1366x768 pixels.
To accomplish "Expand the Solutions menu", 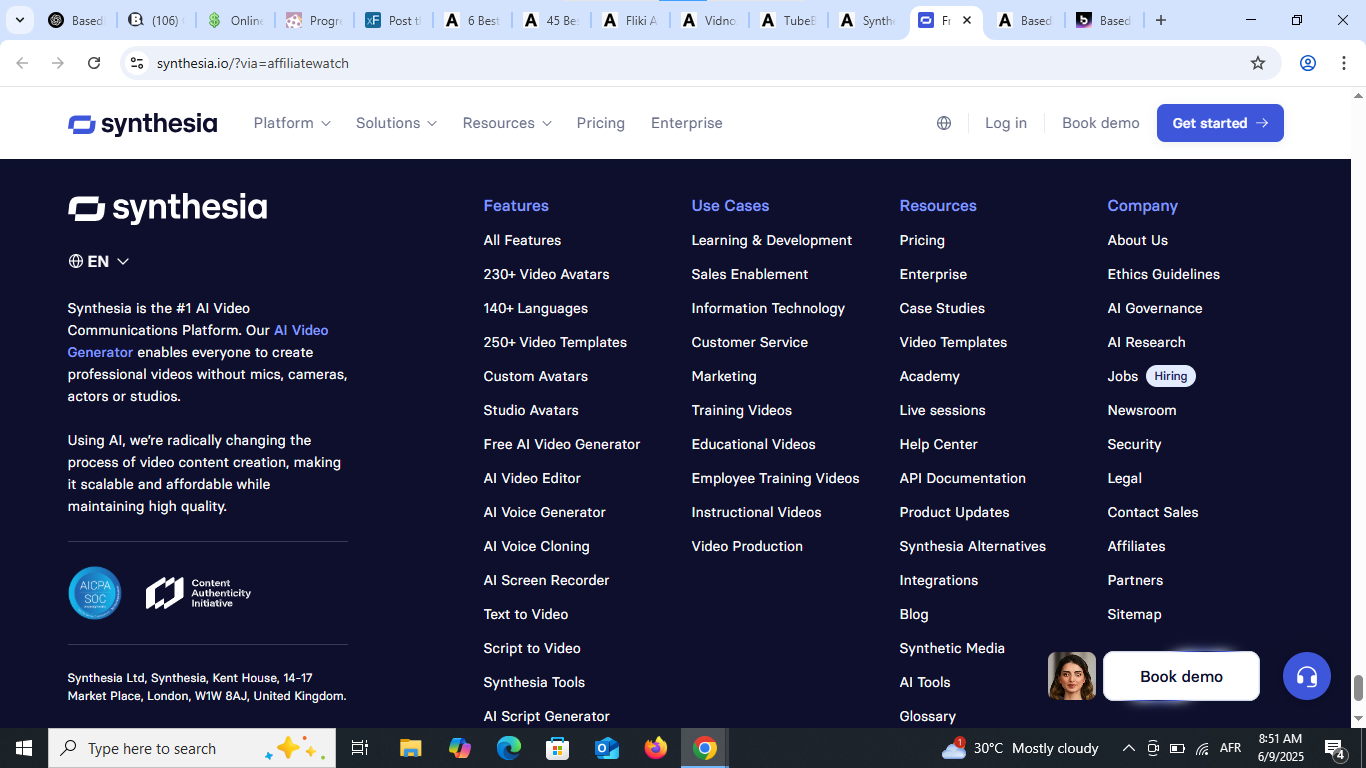I will 396,123.
